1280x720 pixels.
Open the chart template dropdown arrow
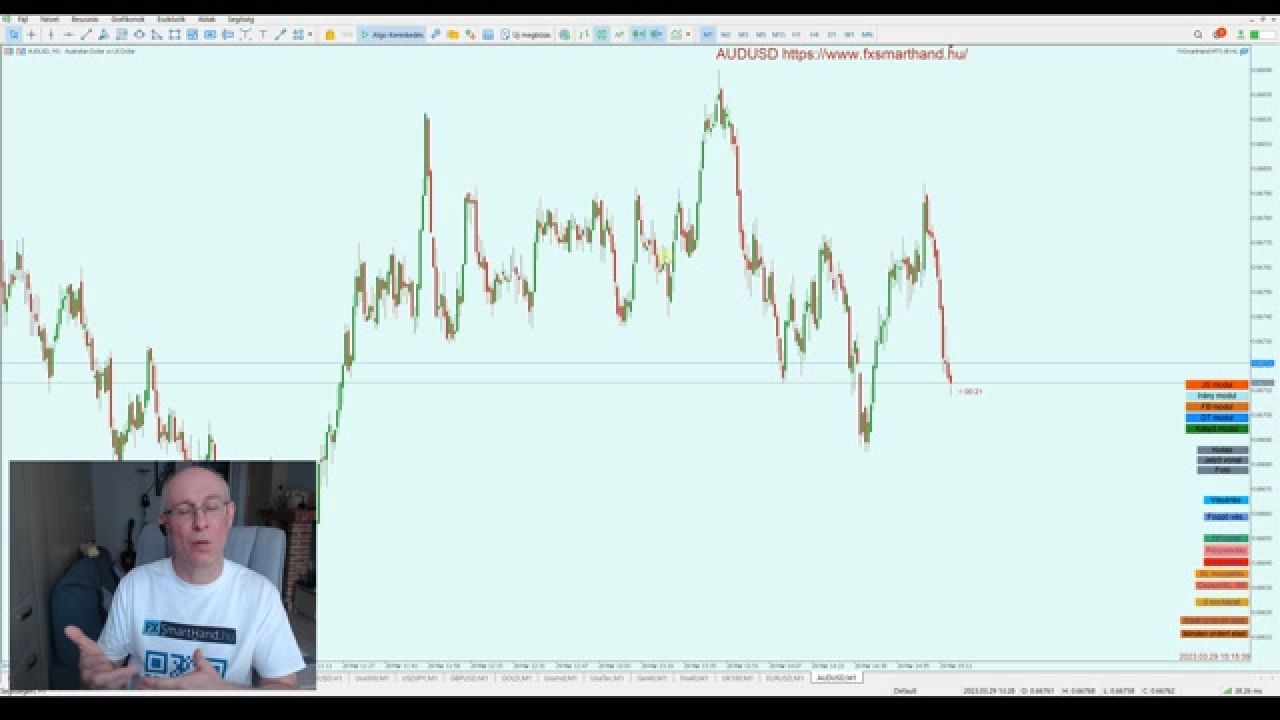coord(688,34)
